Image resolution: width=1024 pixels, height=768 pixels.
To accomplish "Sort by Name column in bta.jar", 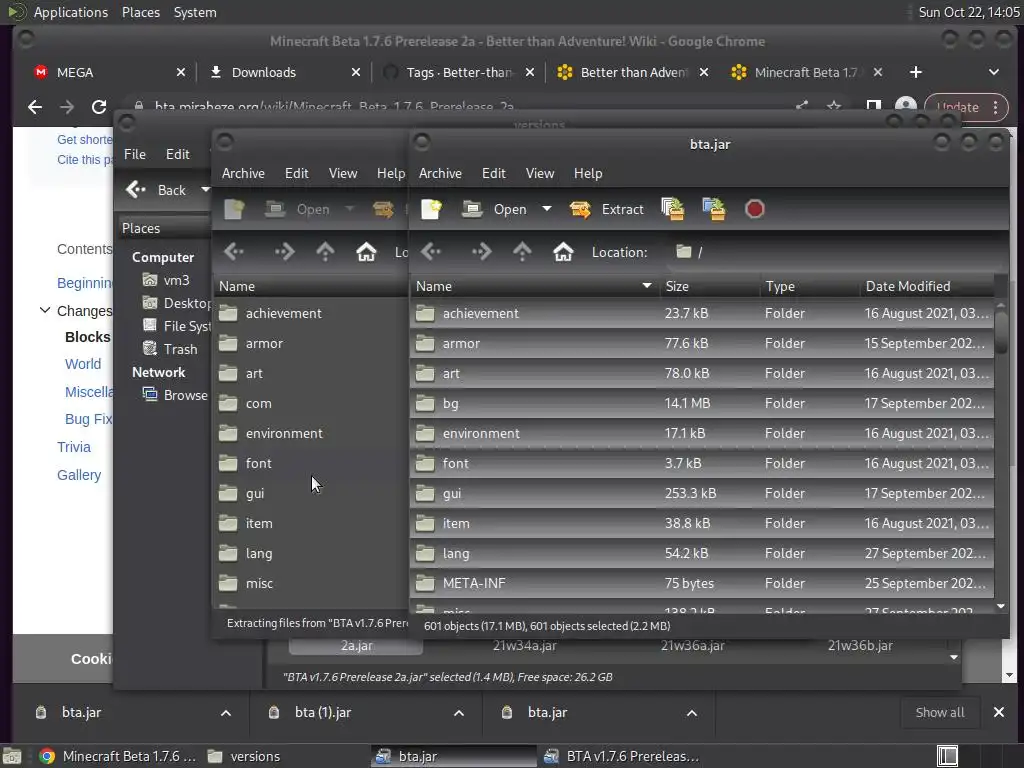I will 534,286.
